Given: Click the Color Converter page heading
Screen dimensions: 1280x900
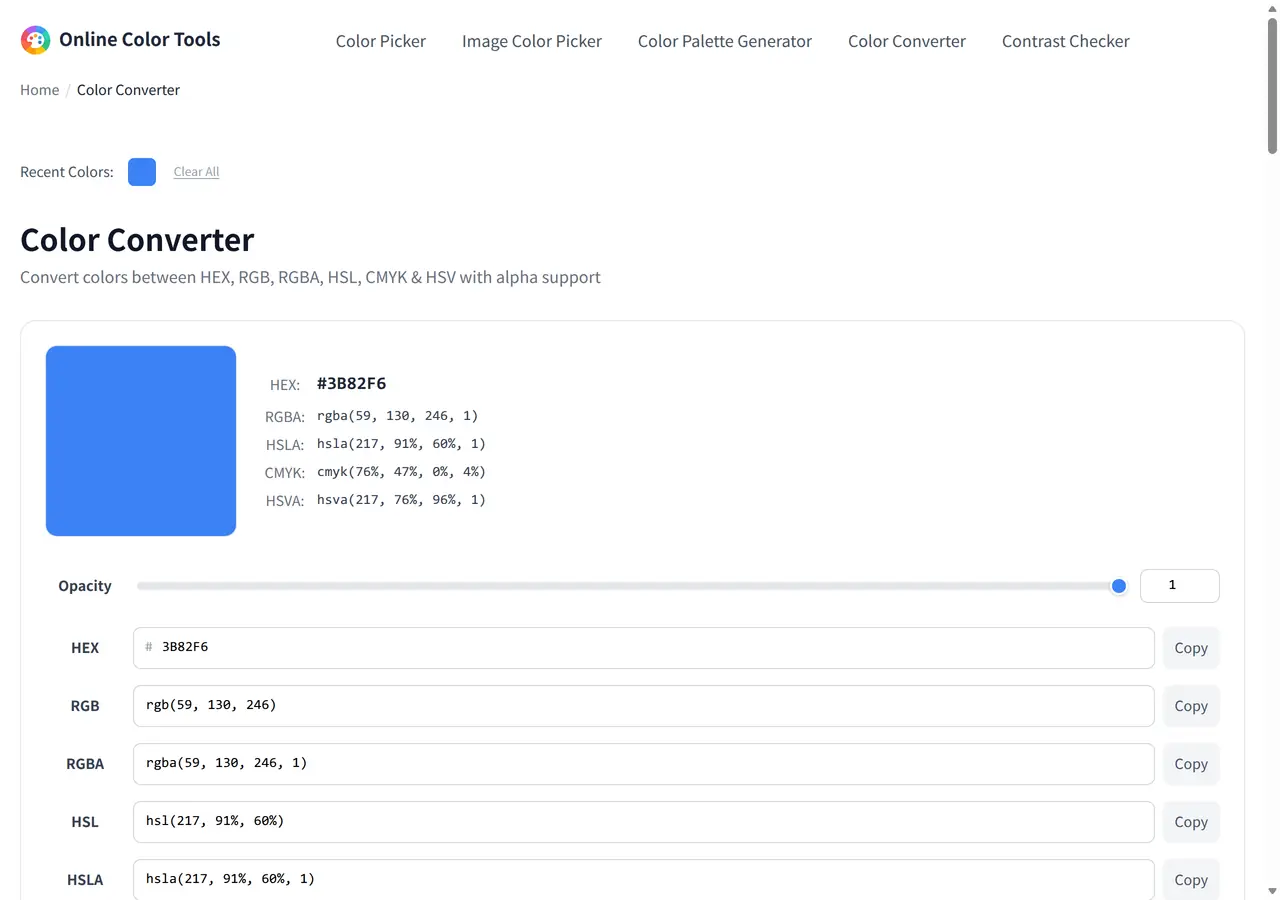Looking at the screenshot, I should tap(137, 240).
